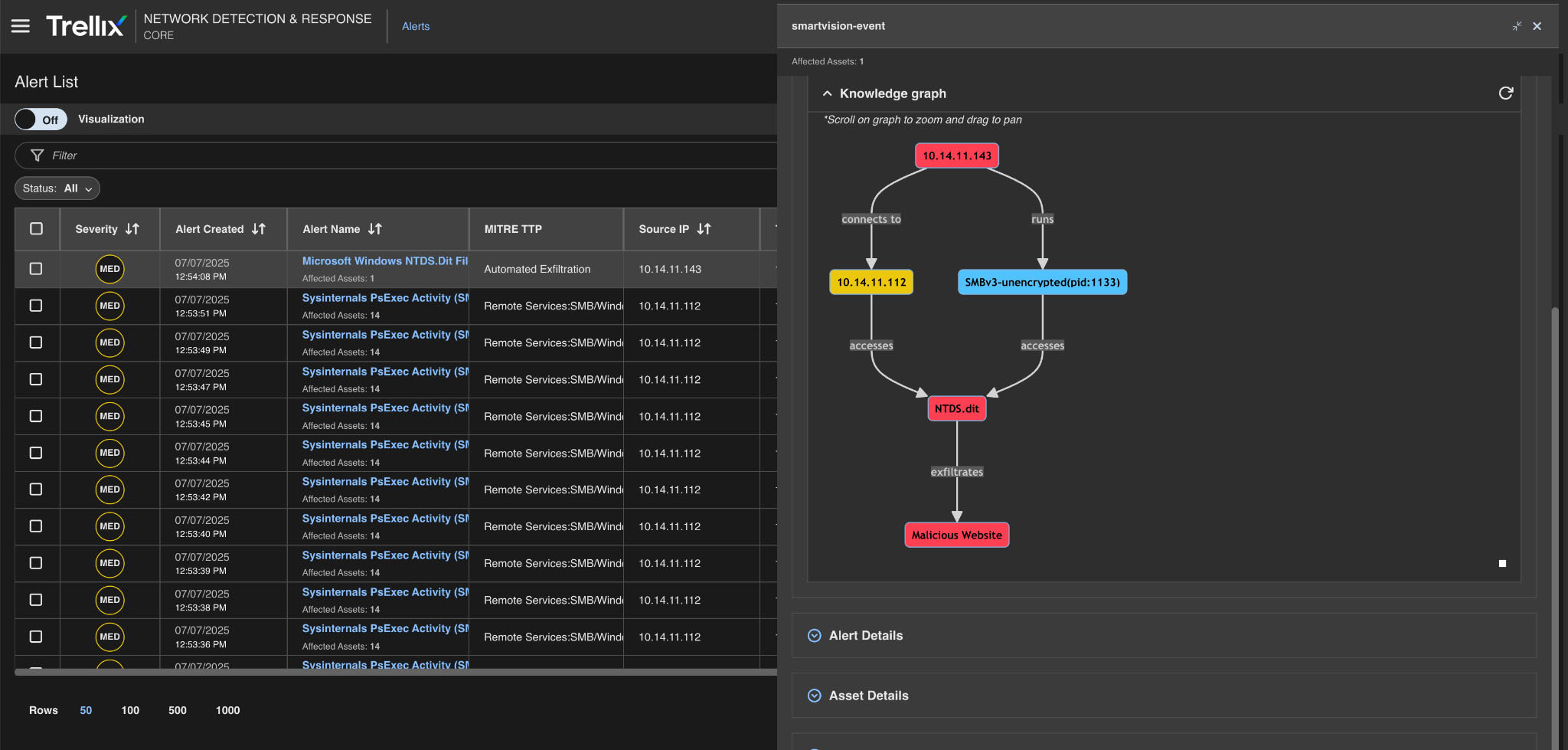Refresh the knowledge graph
Screen dimensions: 1568x750
point(1505,93)
